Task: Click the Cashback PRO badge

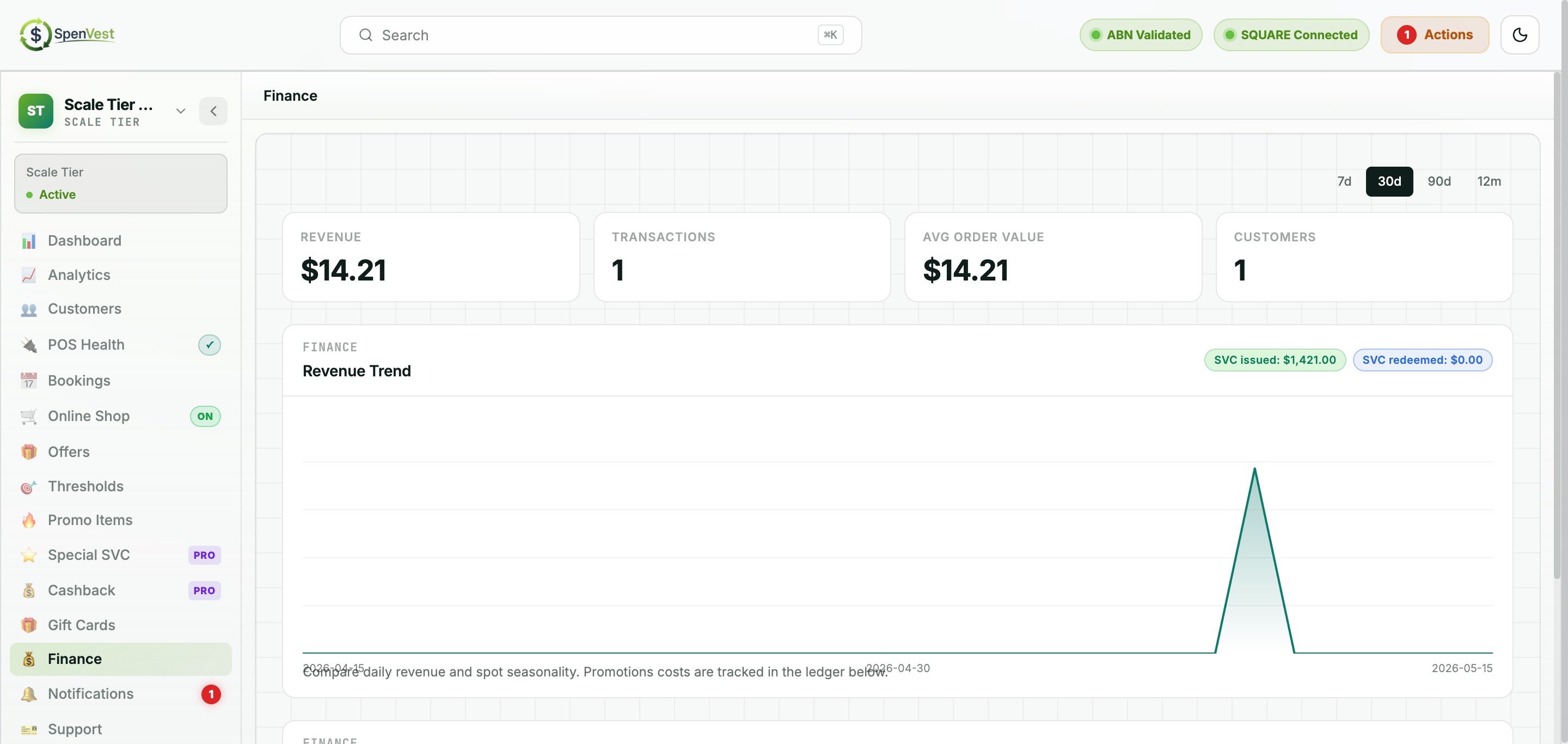Action: [204, 590]
